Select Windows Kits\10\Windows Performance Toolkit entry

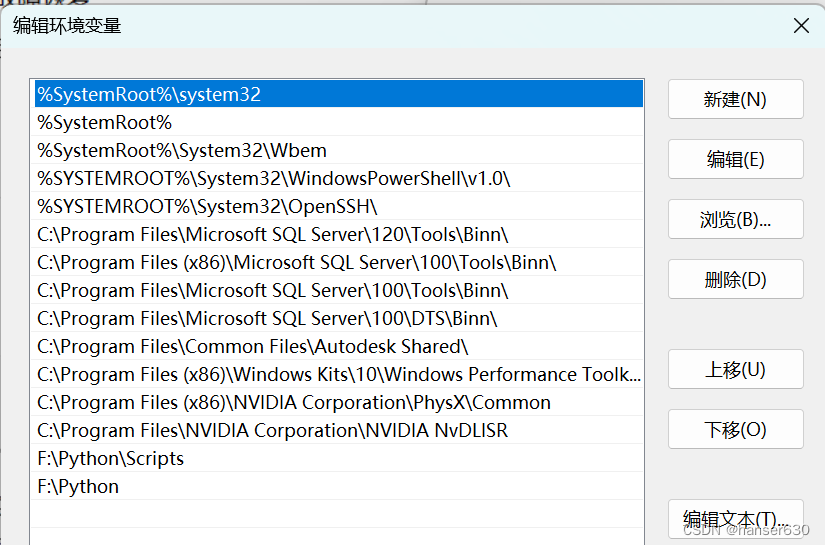coord(339,374)
